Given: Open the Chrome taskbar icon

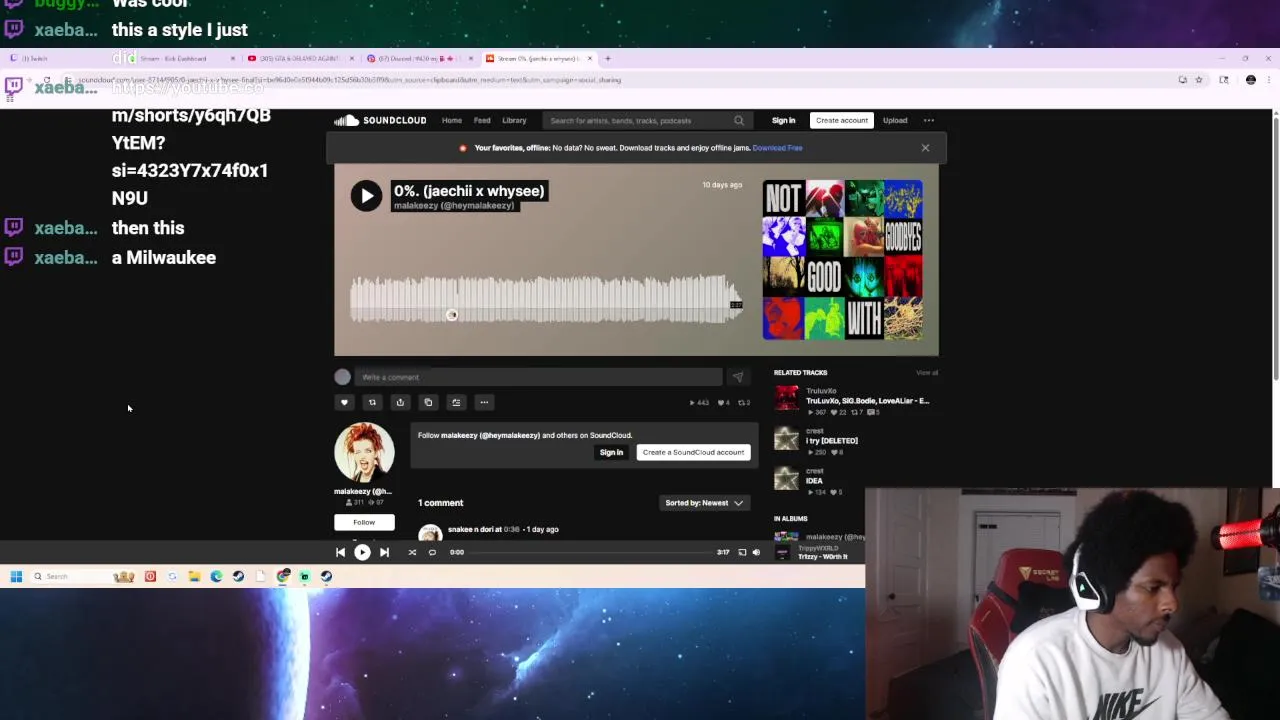Looking at the screenshot, I should tap(283, 576).
